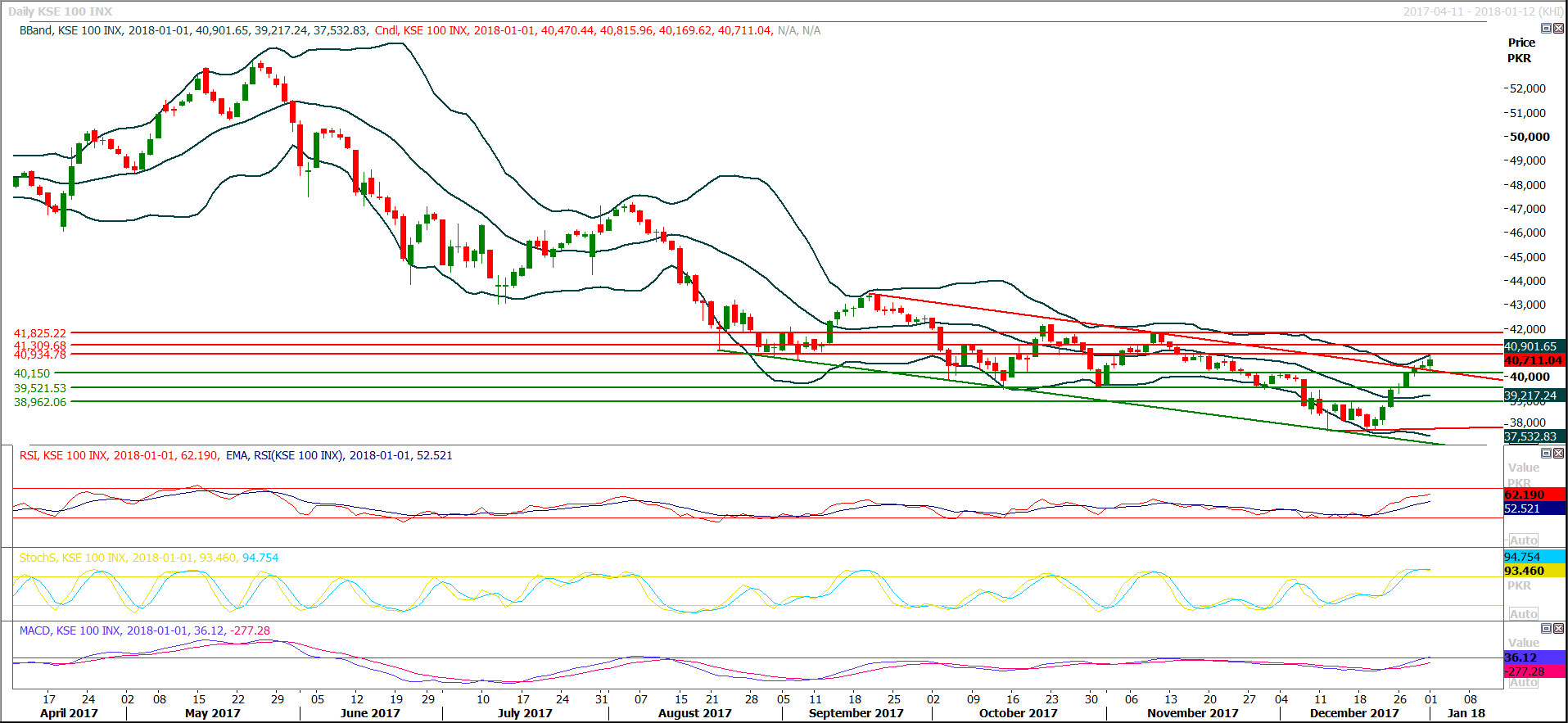This screenshot has height=723, width=1568.
Task: Close the RSI indicator pane
Action: (x=1558, y=454)
